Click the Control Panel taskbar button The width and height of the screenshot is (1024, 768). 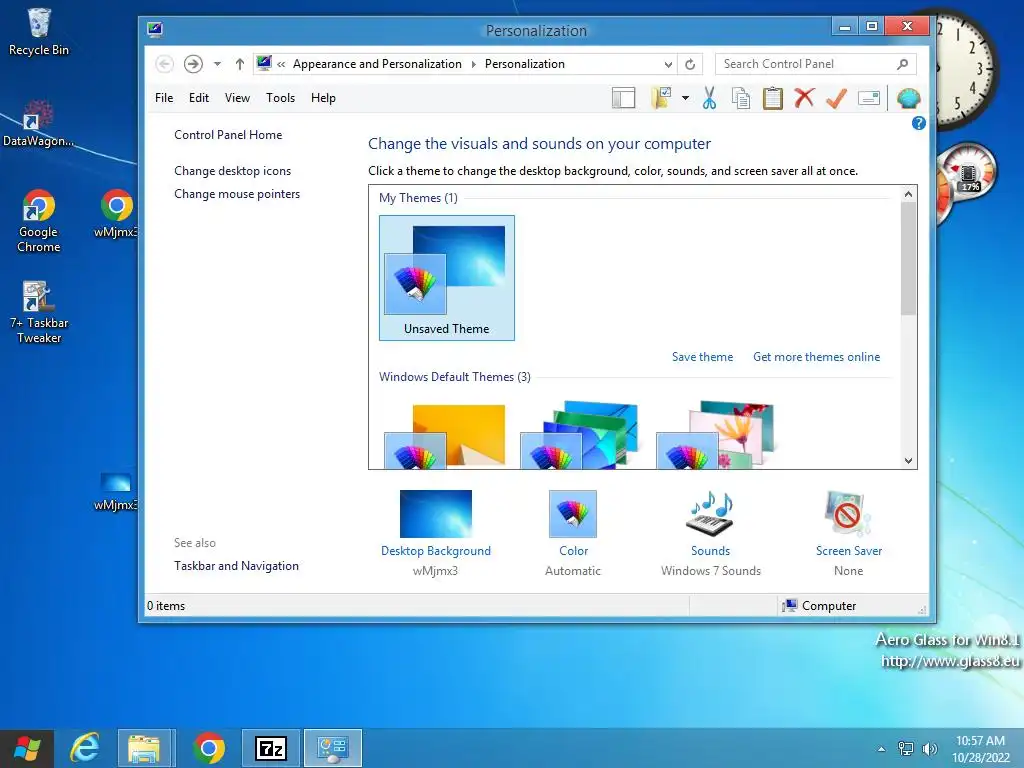[x=333, y=748]
